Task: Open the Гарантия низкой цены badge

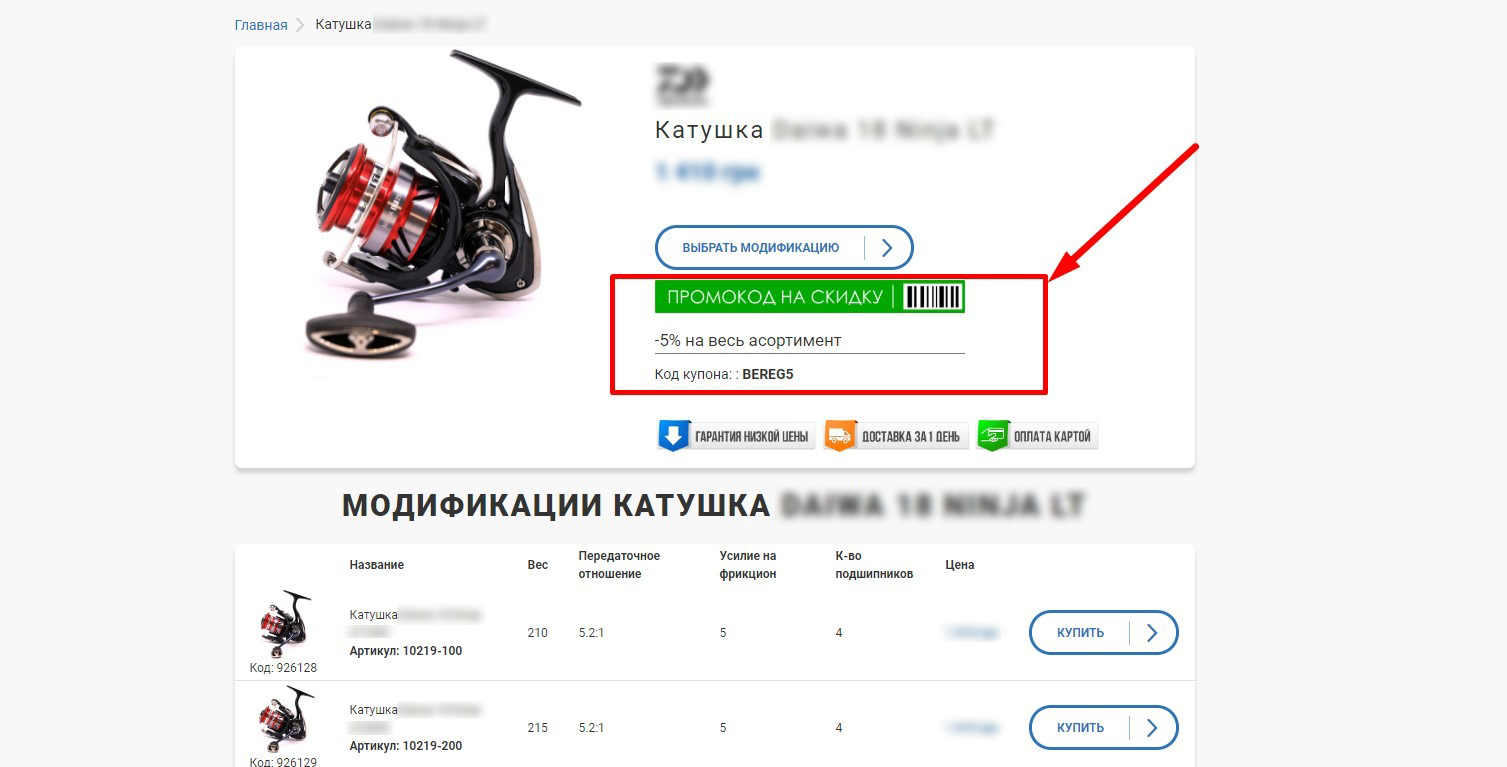Action: pyautogui.click(x=735, y=436)
